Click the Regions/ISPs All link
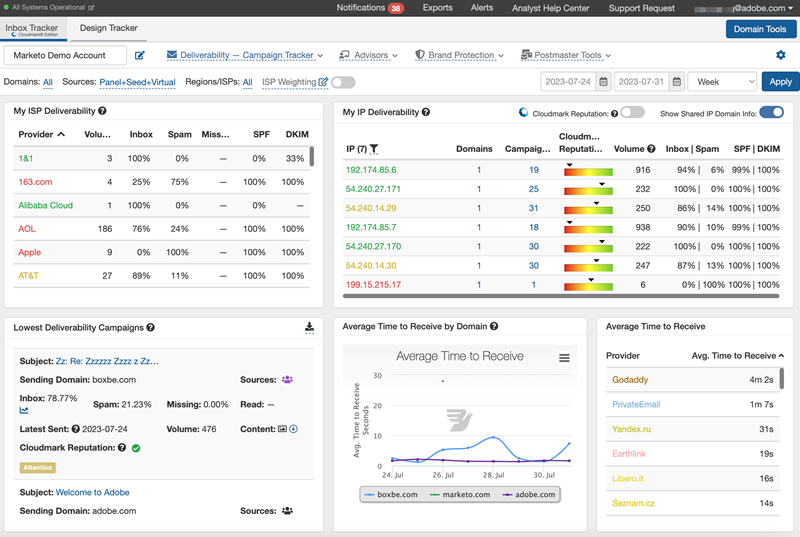The width and height of the screenshot is (800, 537). (x=247, y=82)
